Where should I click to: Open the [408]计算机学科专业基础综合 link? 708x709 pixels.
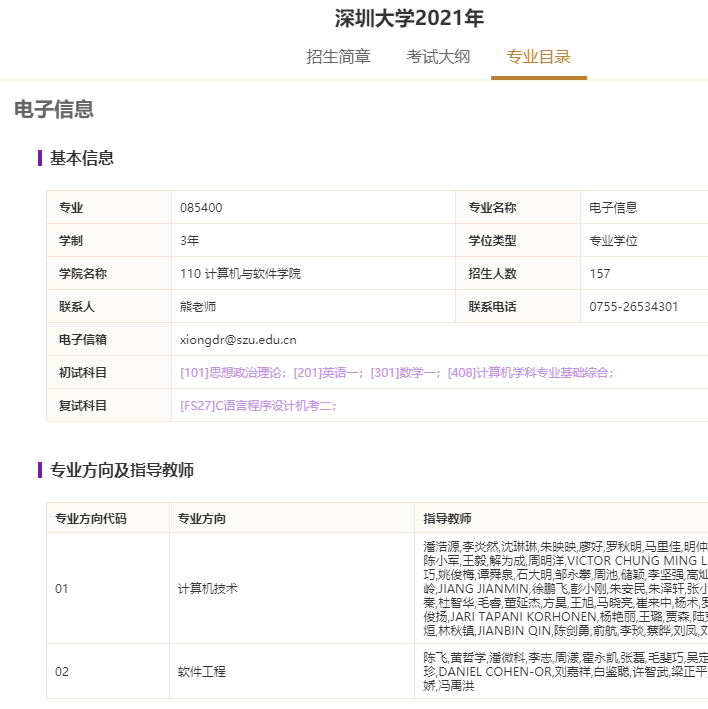[x=530, y=373]
